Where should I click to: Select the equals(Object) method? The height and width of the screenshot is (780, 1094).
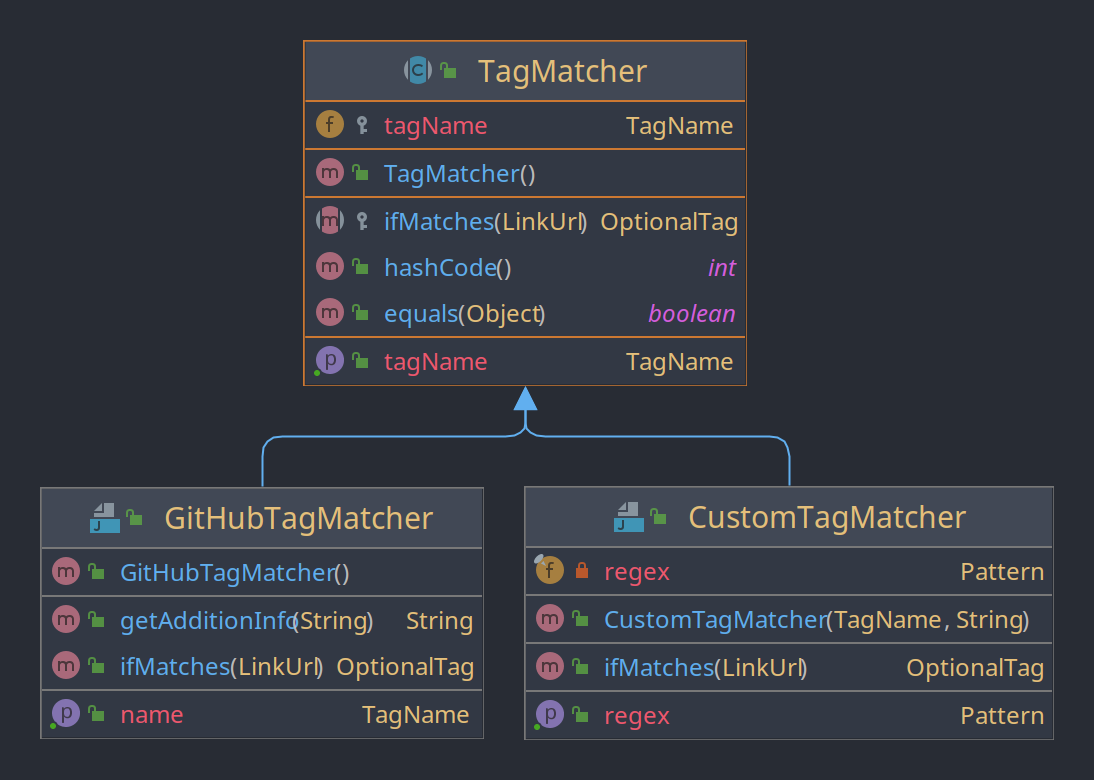(x=465, y=314)
